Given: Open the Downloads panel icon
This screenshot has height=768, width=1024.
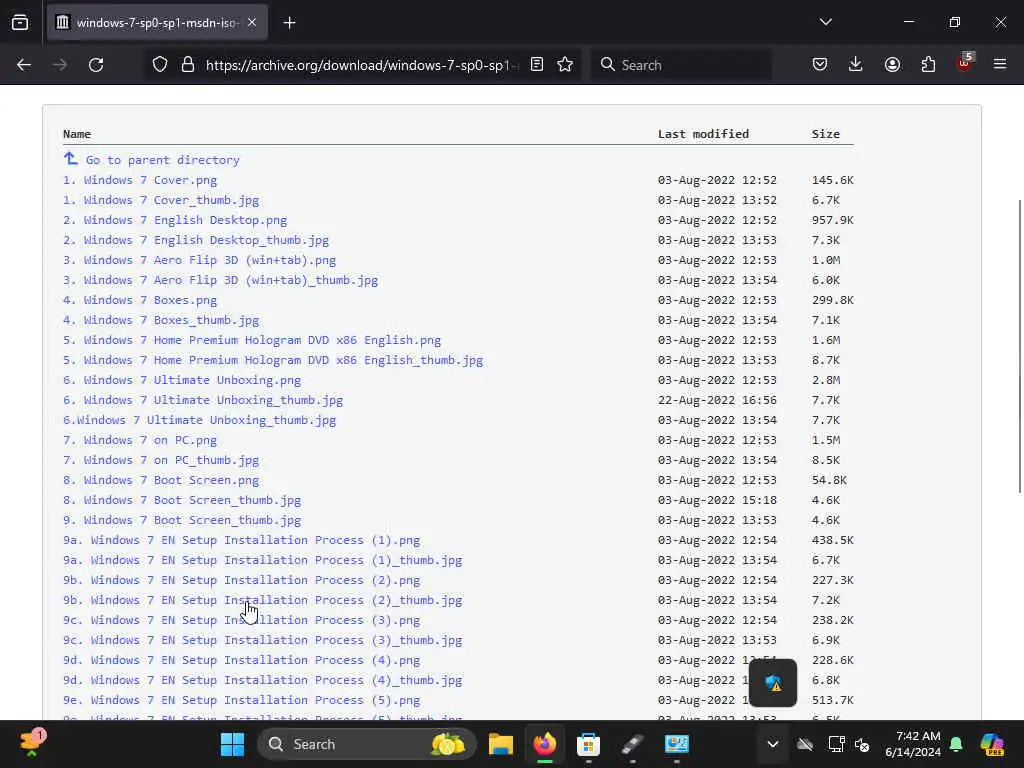Looking at the screenshot, I should [856, 65].
